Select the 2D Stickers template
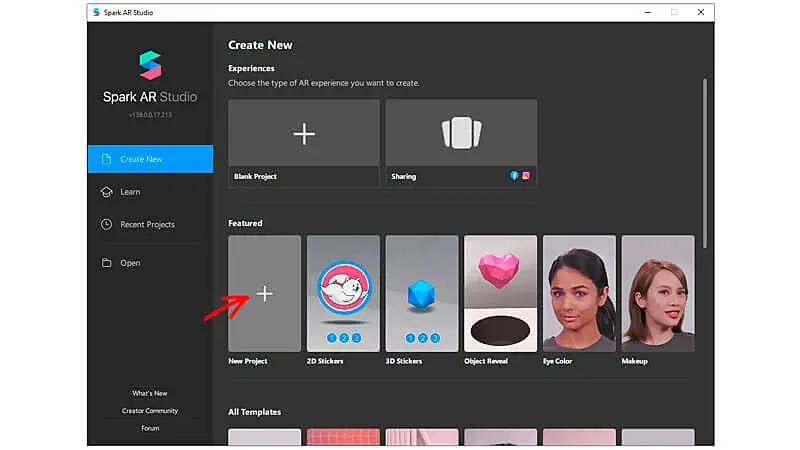Image resolution: width=800 pixels, height=450 pixels. pos(343,293)
